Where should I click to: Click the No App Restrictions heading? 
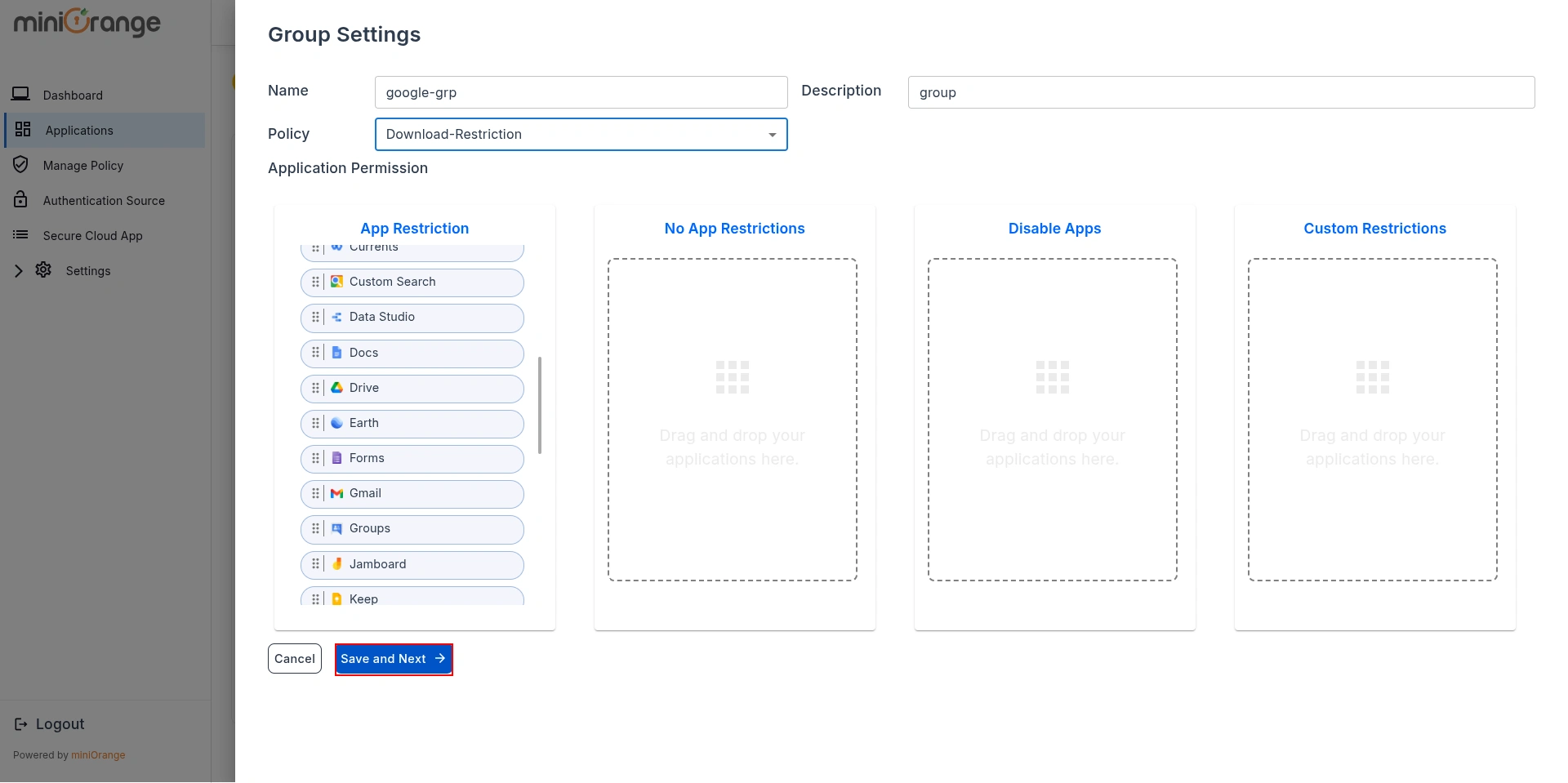pos(735,229)
